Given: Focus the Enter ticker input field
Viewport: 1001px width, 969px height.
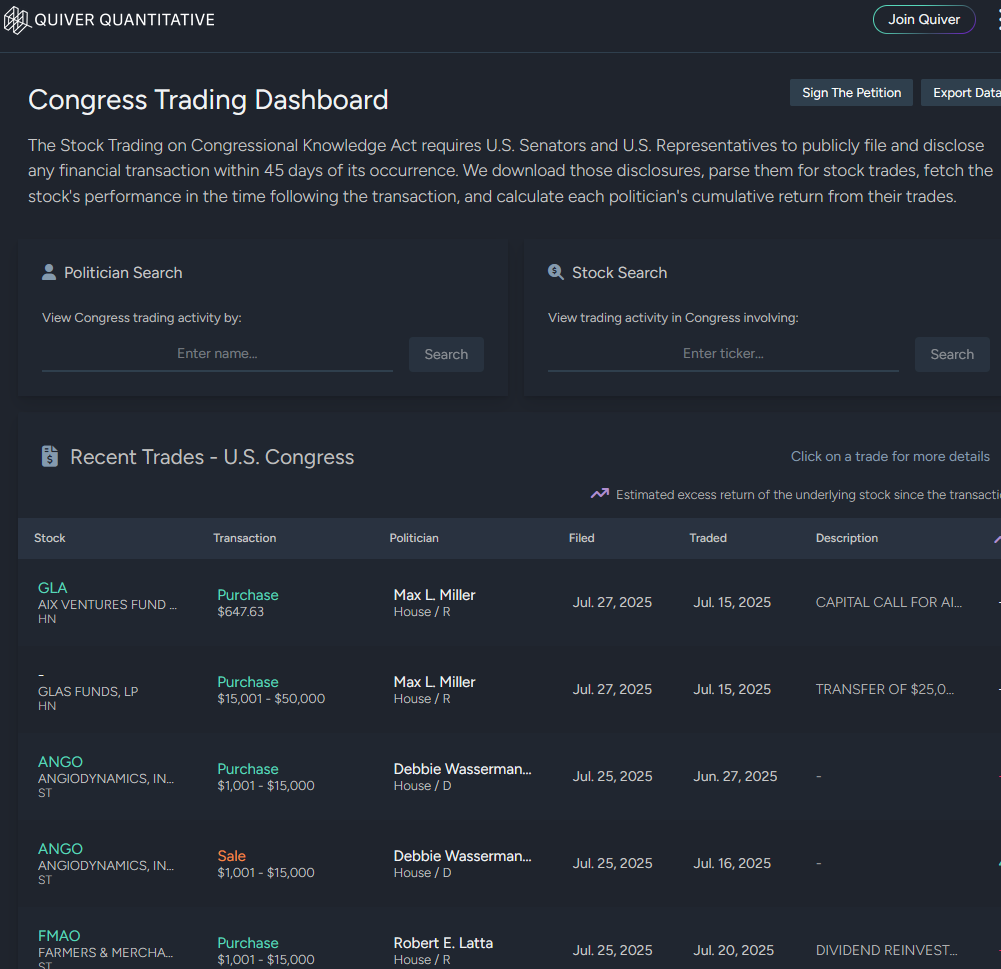Looking at the screenshot, I should [723, 354].
